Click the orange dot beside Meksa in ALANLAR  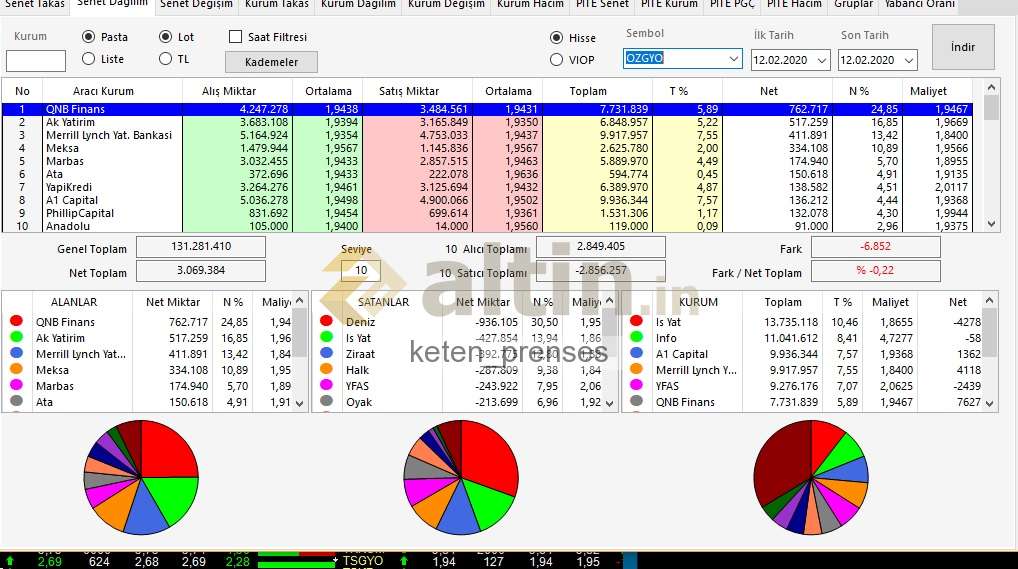click(x=17, y=368)
